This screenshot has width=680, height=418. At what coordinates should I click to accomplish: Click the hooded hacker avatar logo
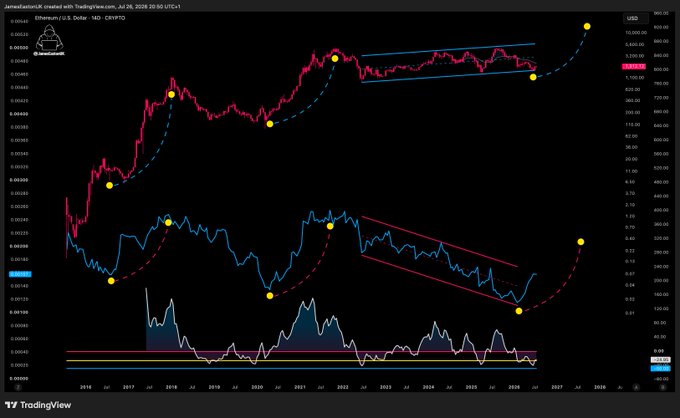coord(49,38)
